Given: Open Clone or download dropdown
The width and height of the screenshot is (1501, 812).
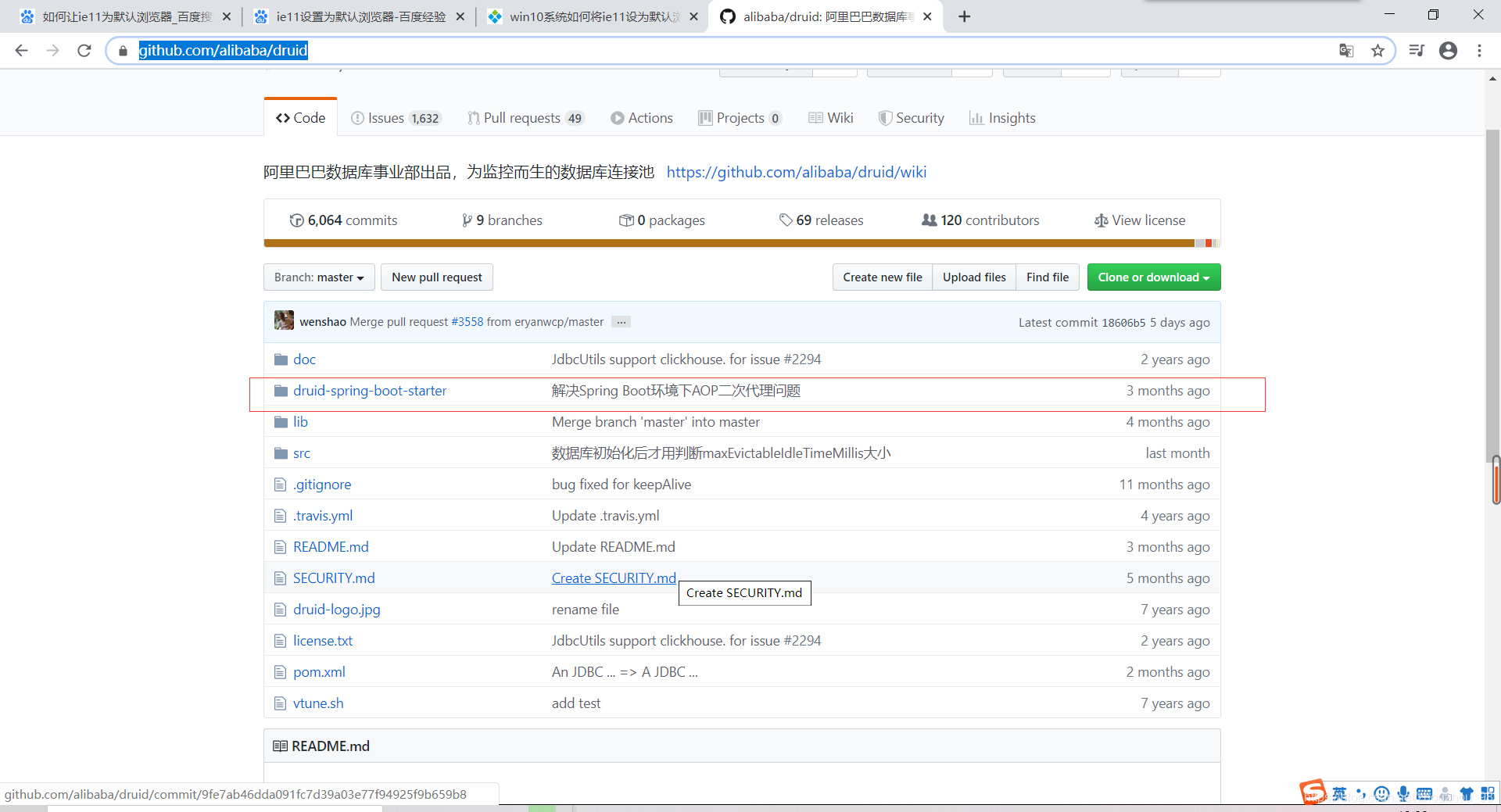Looking at the screenshot, I should coord(1153,277).
